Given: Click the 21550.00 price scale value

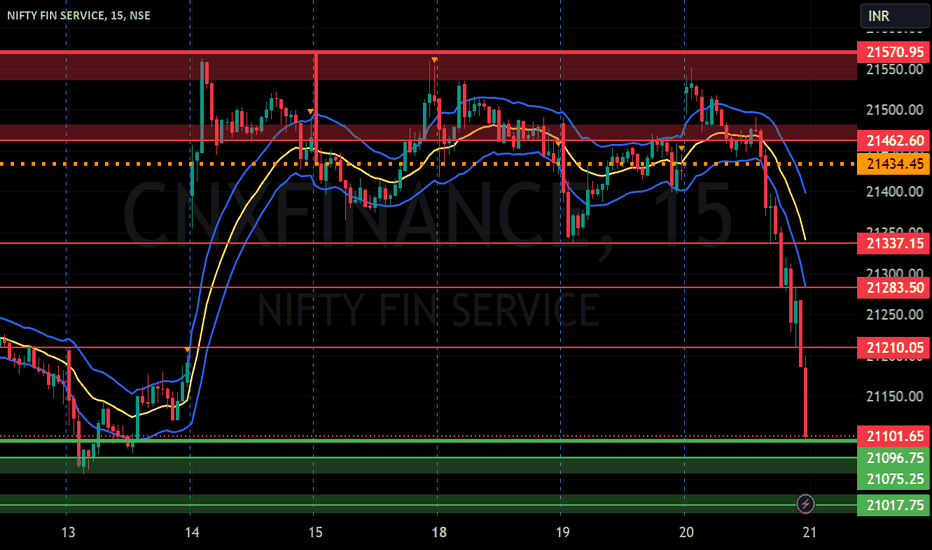Looking at the screenshot, I should 895,70.
